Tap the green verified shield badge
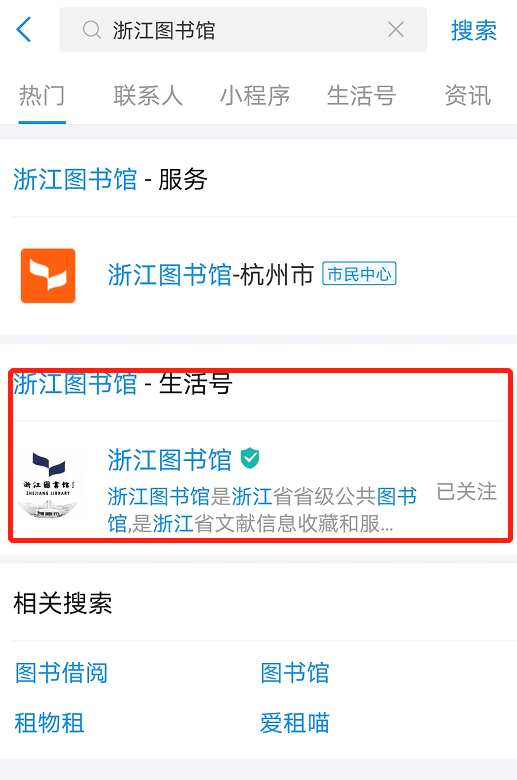517x780 pixels. 250,458
